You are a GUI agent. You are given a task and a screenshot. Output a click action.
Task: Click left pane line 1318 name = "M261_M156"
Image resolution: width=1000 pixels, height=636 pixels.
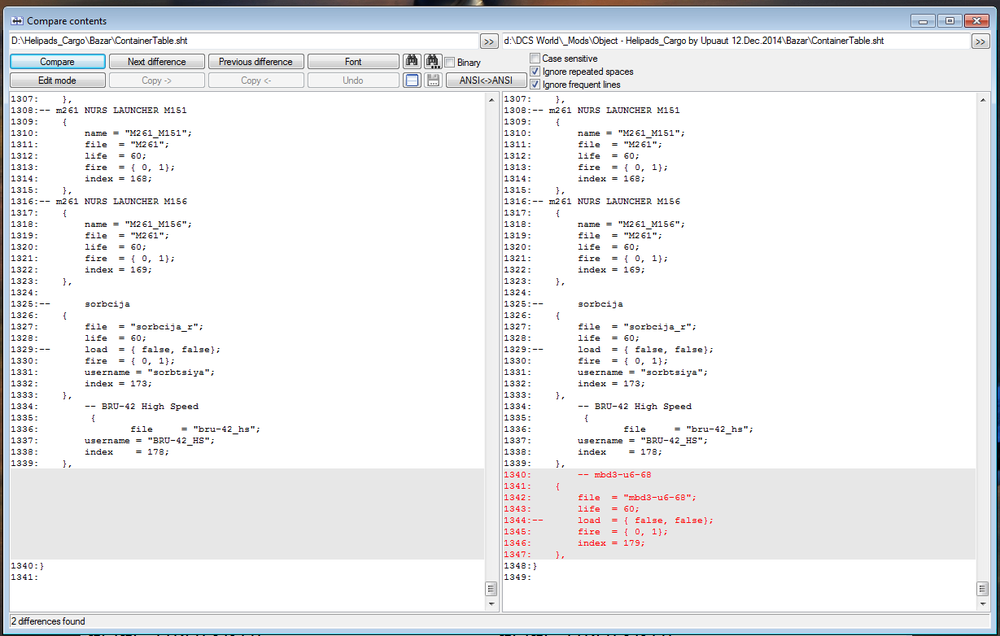point(138,225)
